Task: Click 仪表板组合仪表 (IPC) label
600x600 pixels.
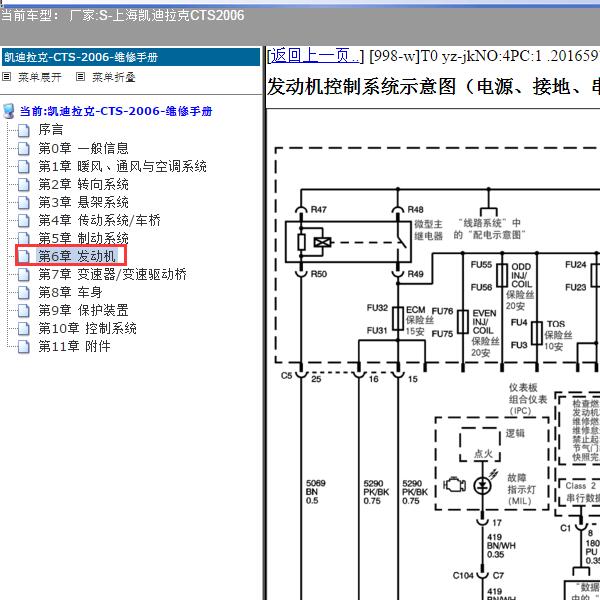Action: 527,399
